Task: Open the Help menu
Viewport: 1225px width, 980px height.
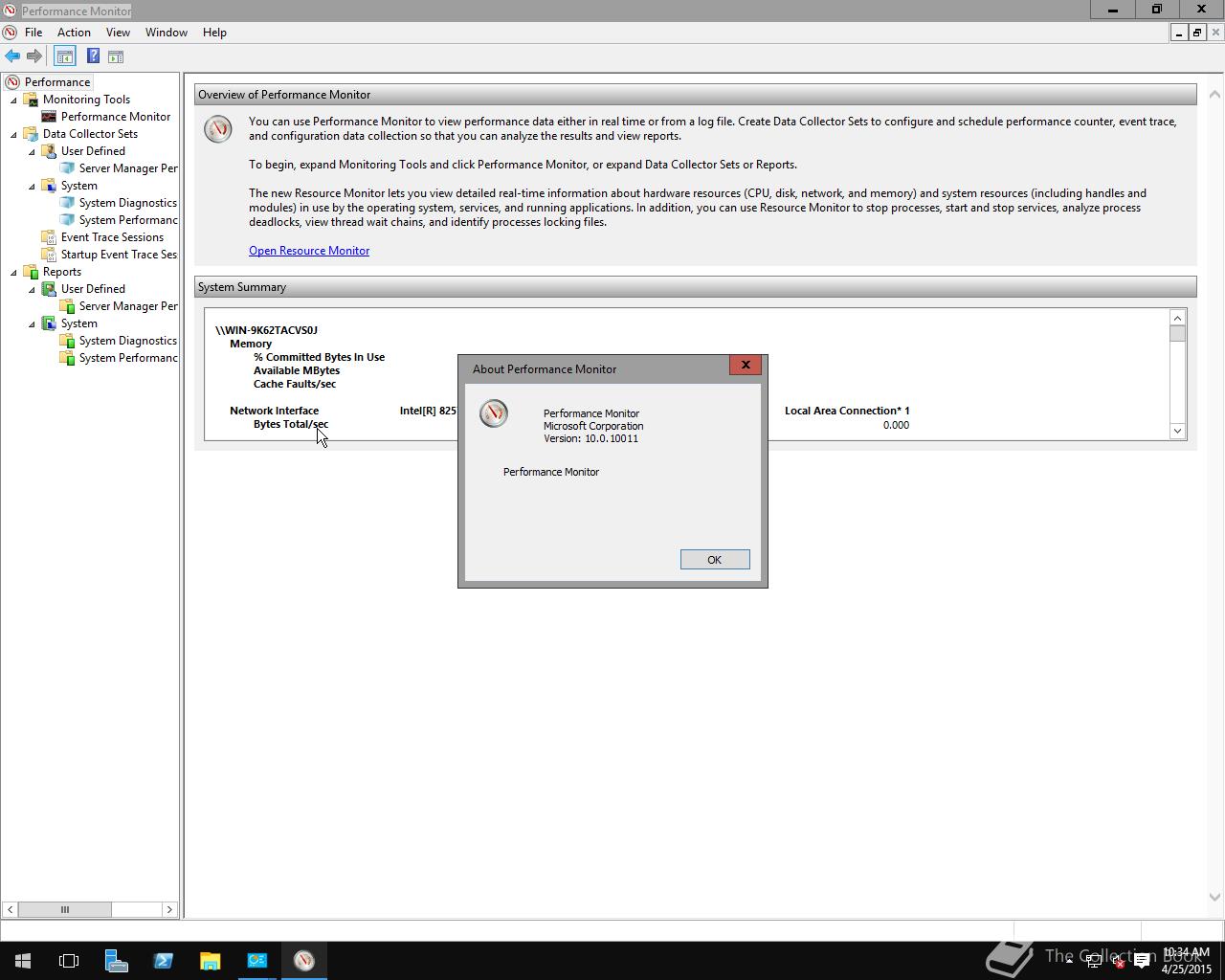Action: (x=214, y=33)
